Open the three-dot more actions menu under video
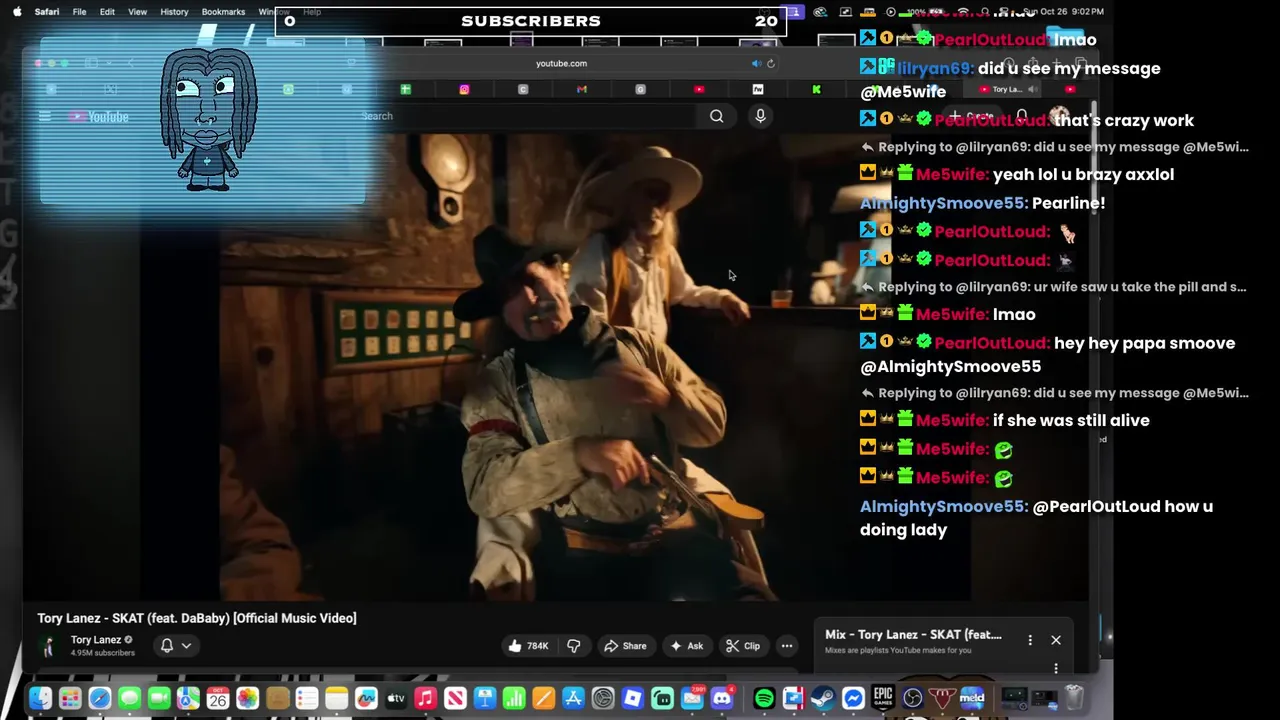This screenshot has width=1280, height=720. point(787,646)
